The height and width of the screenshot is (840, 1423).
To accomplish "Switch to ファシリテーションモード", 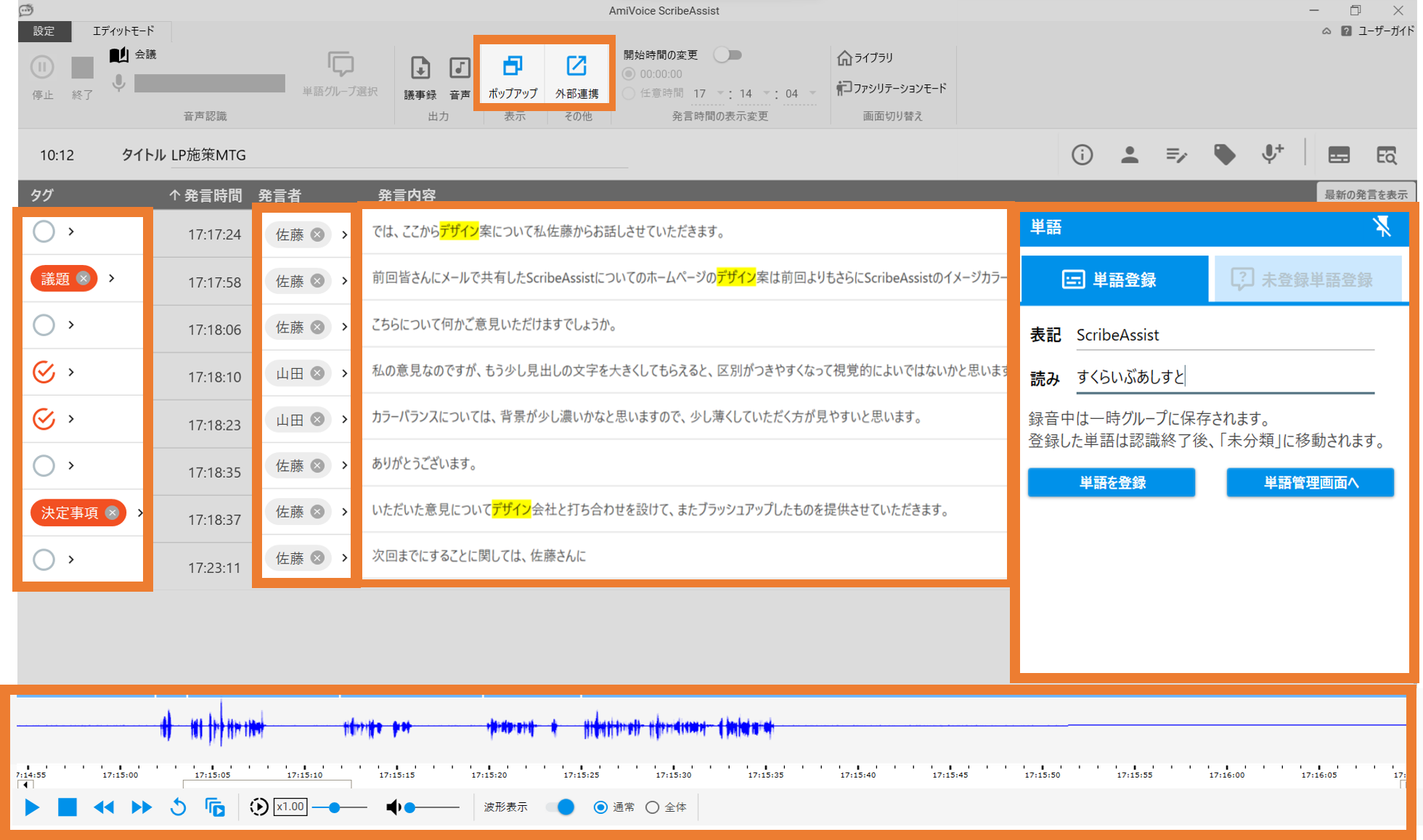I will (892, 88).
